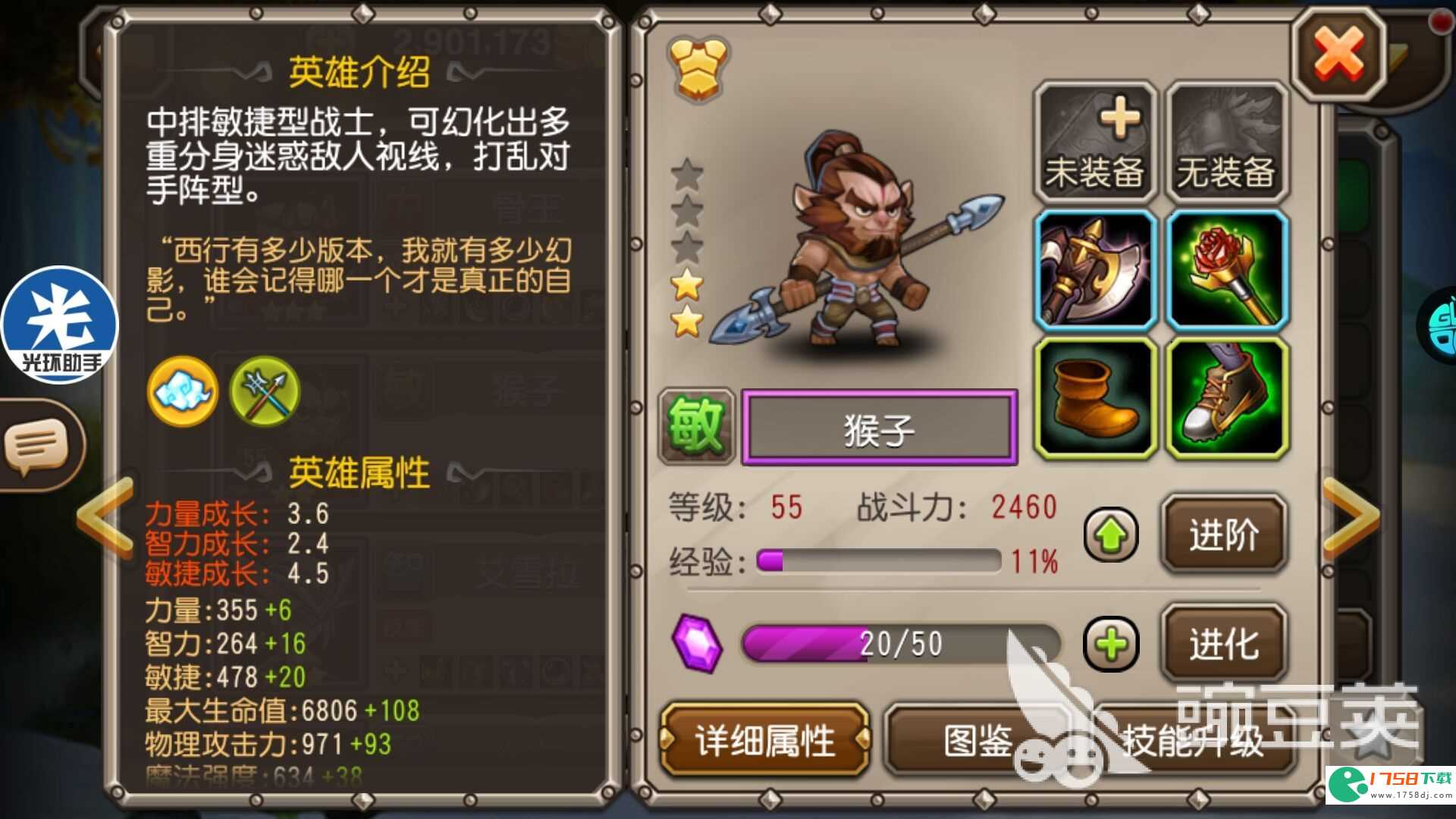Screen dimensions: 1456x819
Task: Tap the 进化 button
Action: click(x=1224, y=644)
